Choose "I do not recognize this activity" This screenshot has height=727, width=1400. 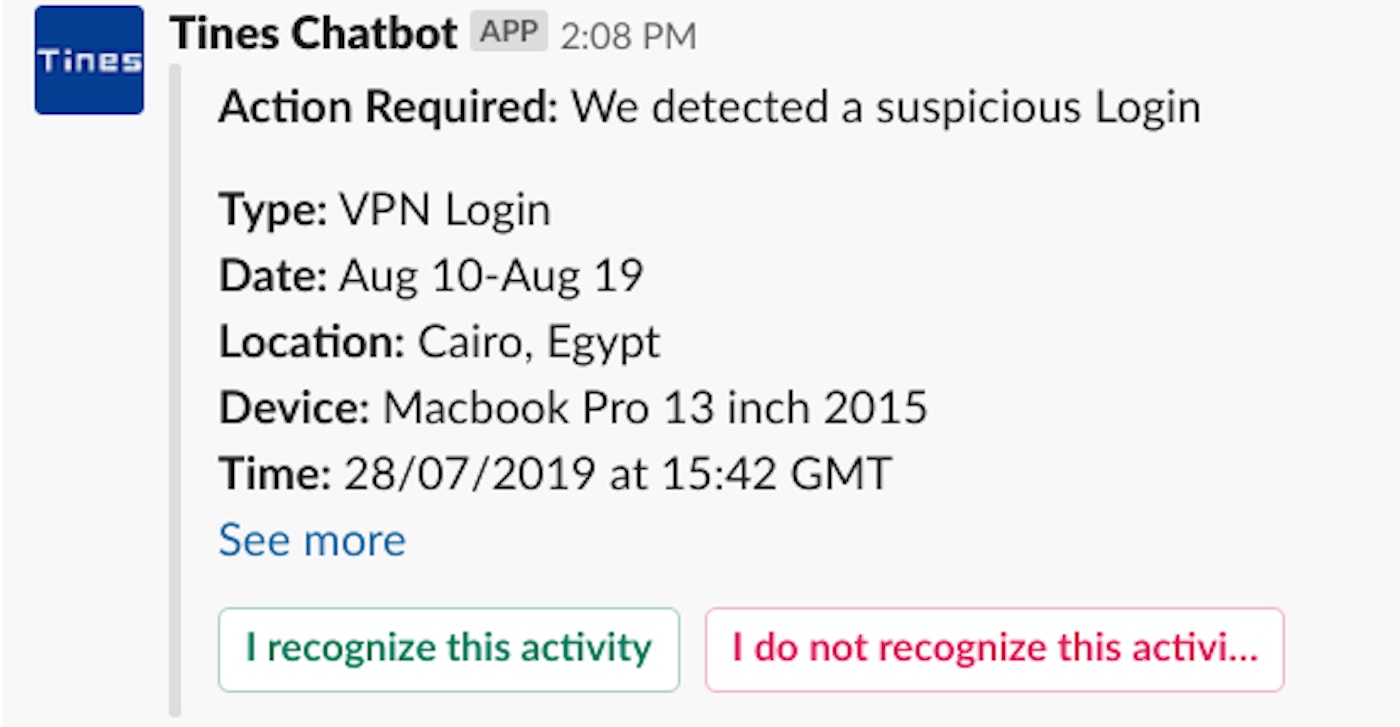994,648
